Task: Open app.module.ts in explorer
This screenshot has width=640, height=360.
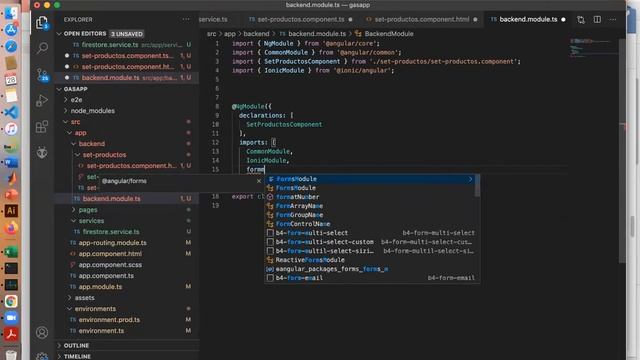Action: point(127,287)
